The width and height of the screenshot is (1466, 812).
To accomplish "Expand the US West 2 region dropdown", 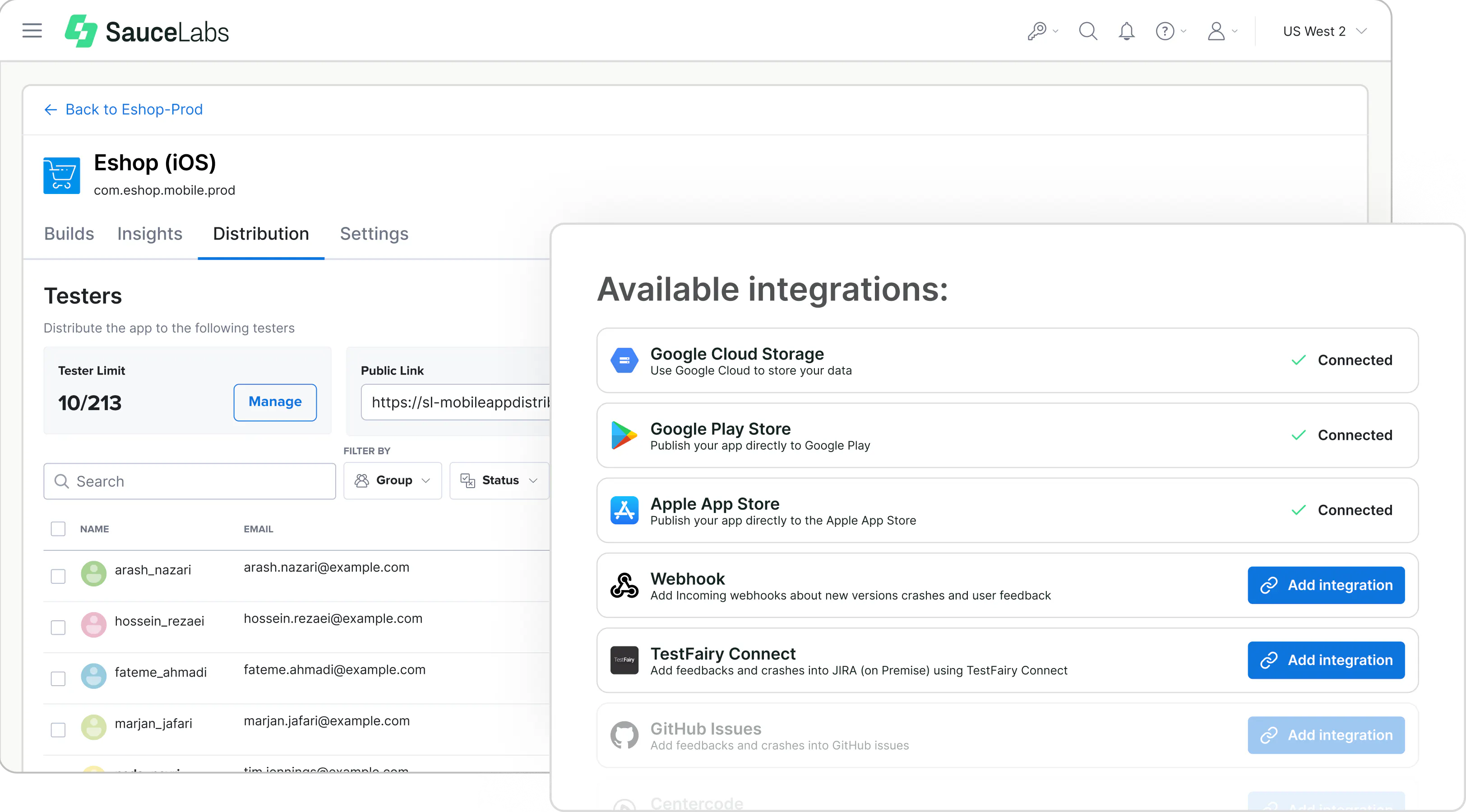I will point(1324,31).
